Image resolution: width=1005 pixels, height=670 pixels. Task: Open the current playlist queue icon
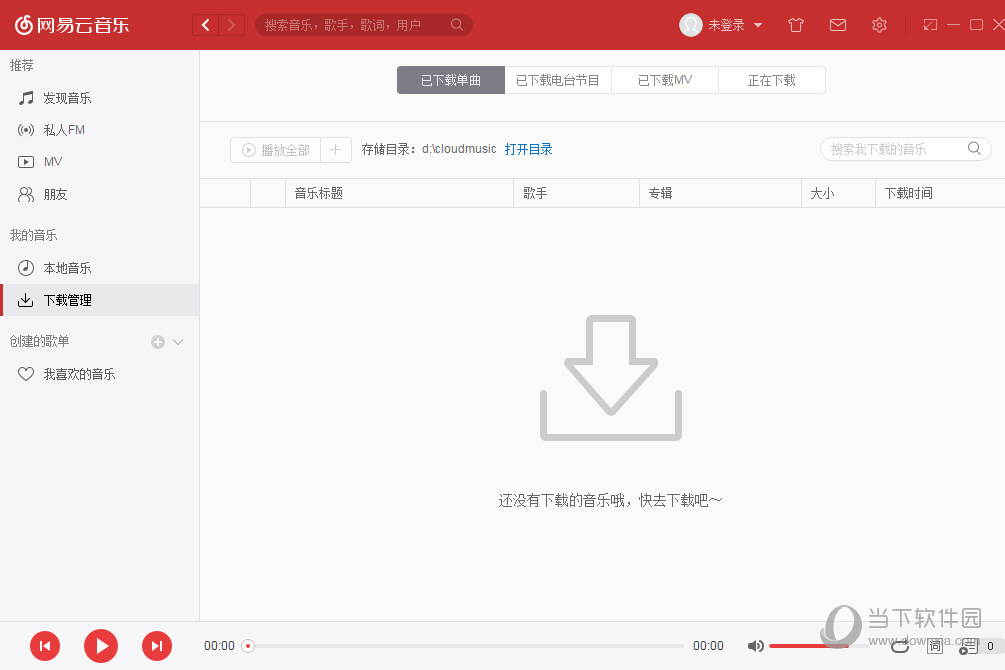point(967,646)
